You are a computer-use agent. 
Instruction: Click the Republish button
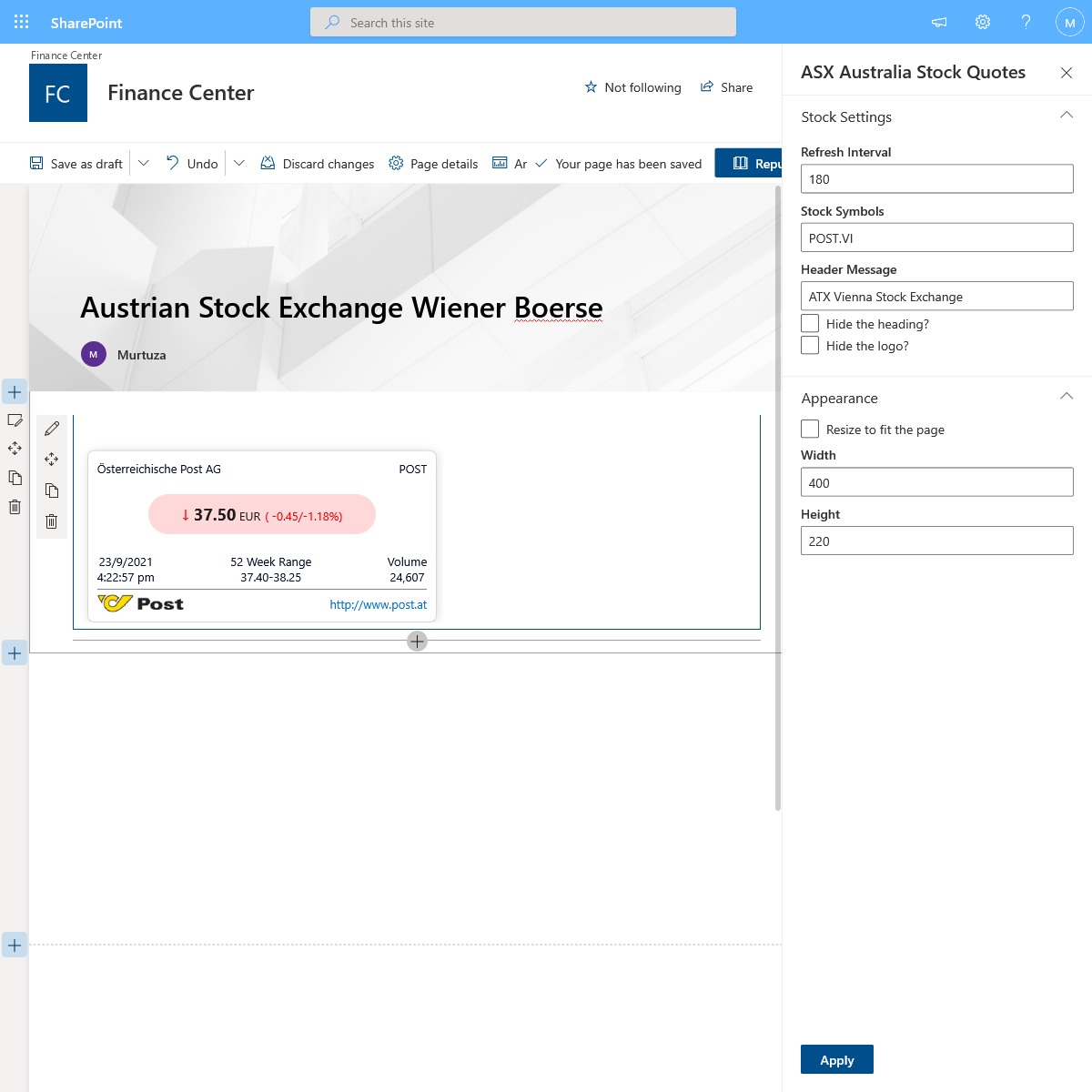pyautogui.click(x=748, y=163)
